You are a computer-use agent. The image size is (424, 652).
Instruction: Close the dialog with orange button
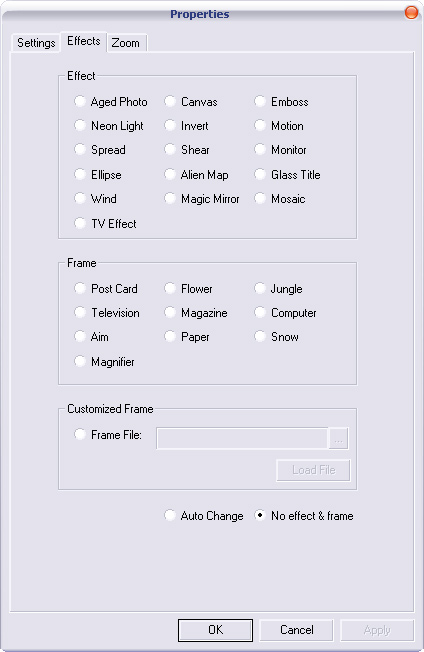pyautogui.click(x=411, y=12)
